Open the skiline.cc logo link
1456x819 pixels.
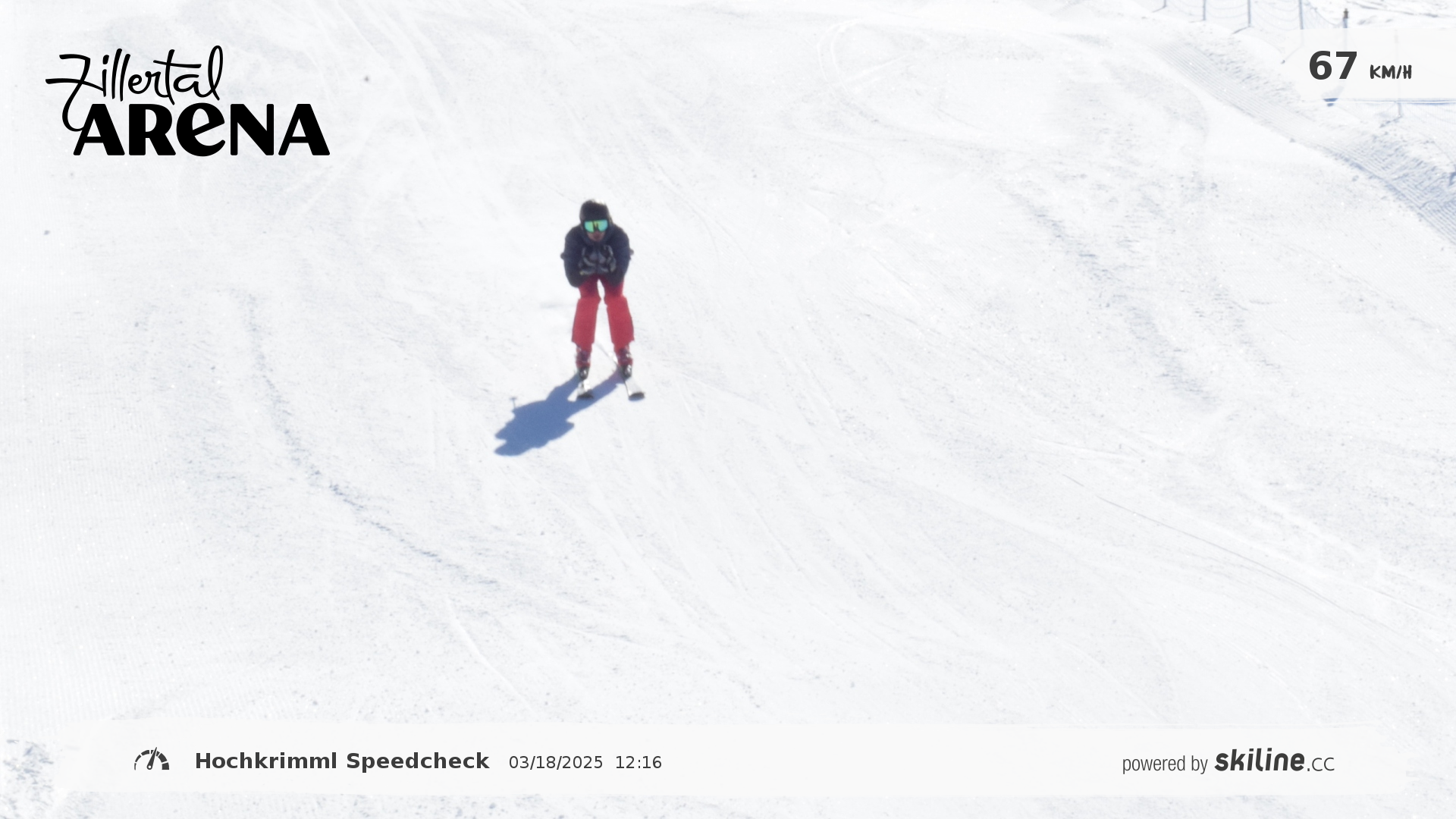1274,761
